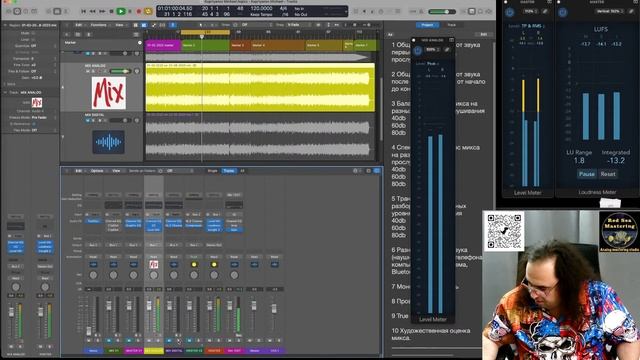Toggle the region Loop checkbox in inspector

tap(33, 40)
